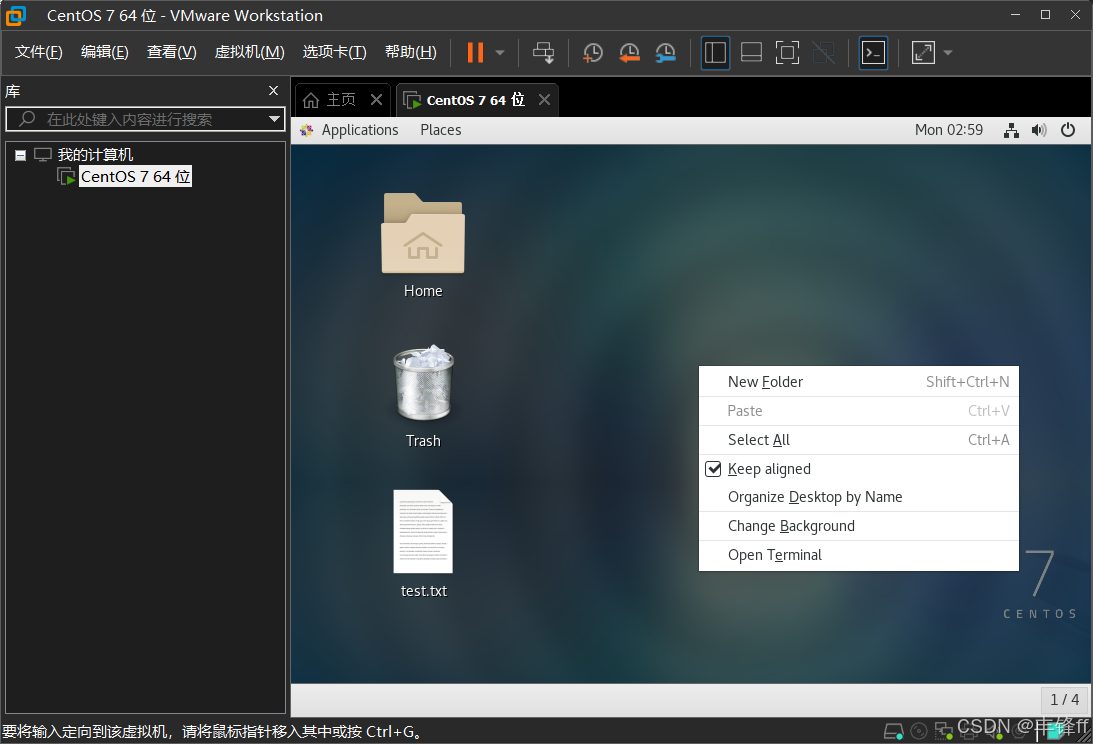Click the 1 / 4 workspace switcher

pyautogui.click(x=1064, y=699)
